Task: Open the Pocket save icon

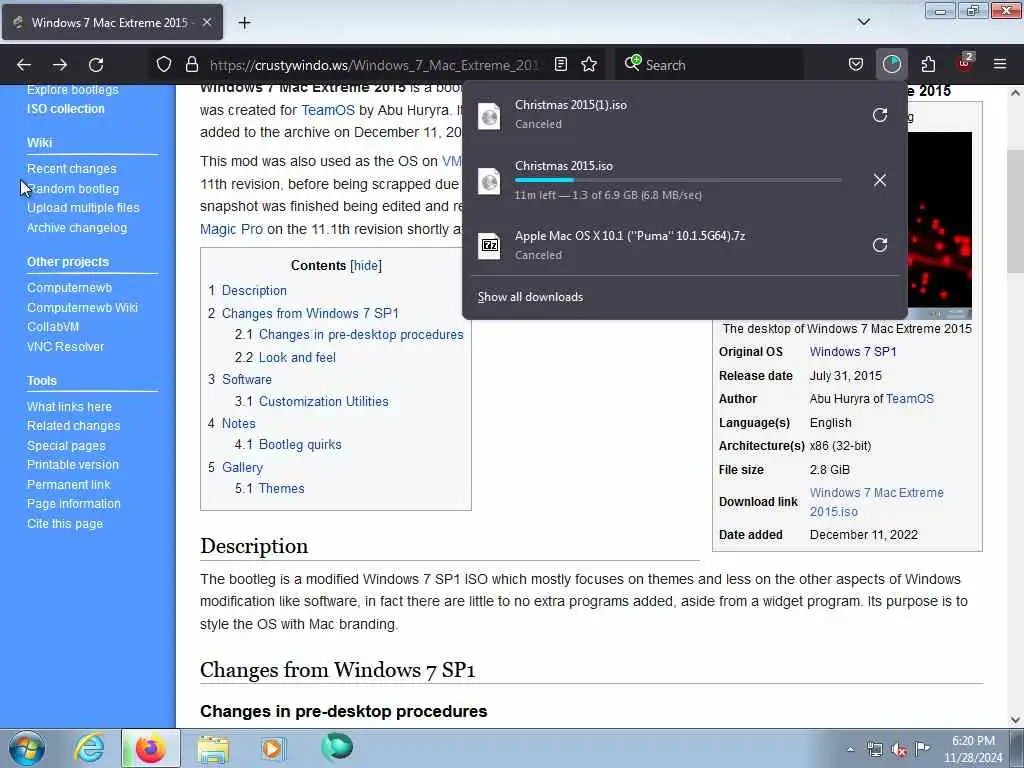Action: 856,64
